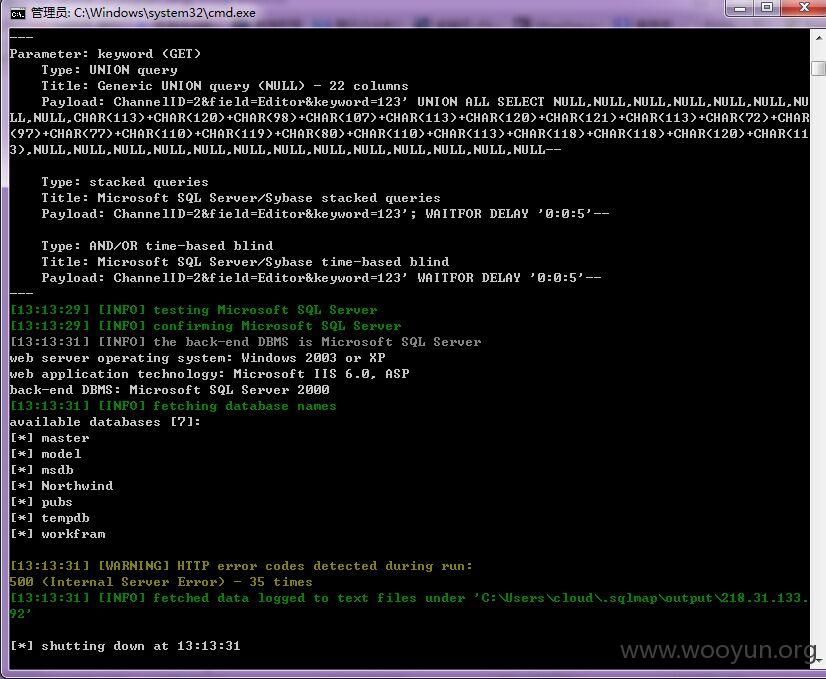Click the cmd.exe icon in title bar
Viewport: 826px width, 679px height.
[17, 13]
